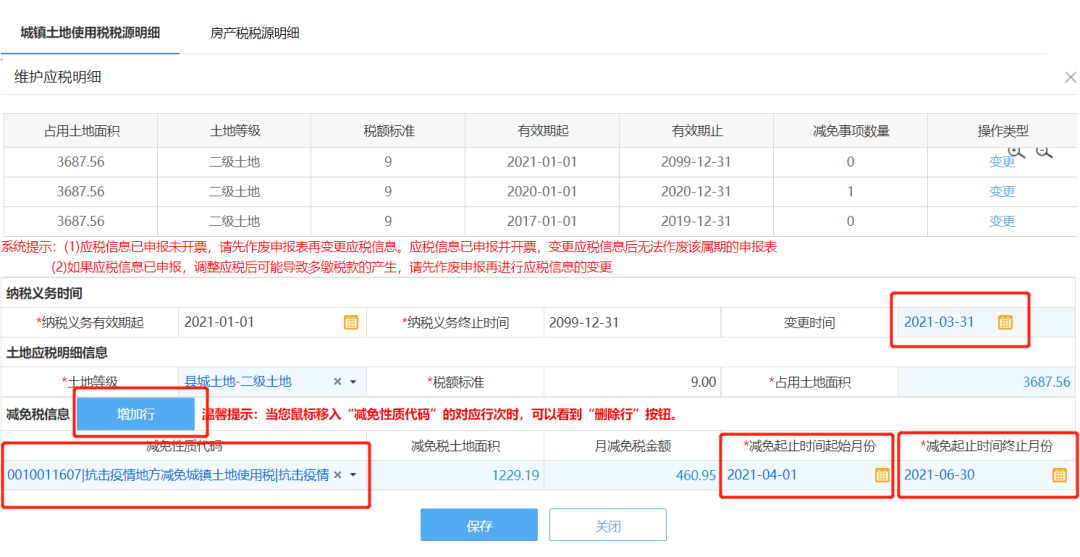Image resolution: width=1080 pixels, height=557 pixels.
Task: Click 变更 link in 2017-01-01 row
Action: point(1002,222)
